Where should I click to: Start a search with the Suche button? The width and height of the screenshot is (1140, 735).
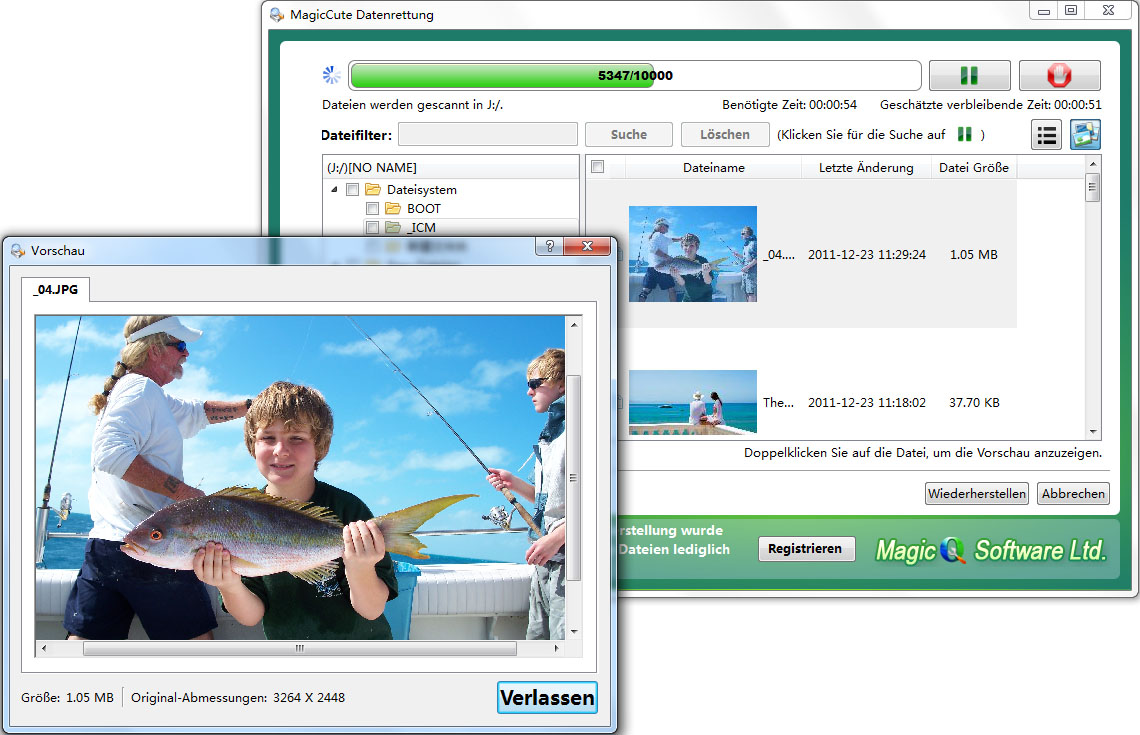click(628, 134)
